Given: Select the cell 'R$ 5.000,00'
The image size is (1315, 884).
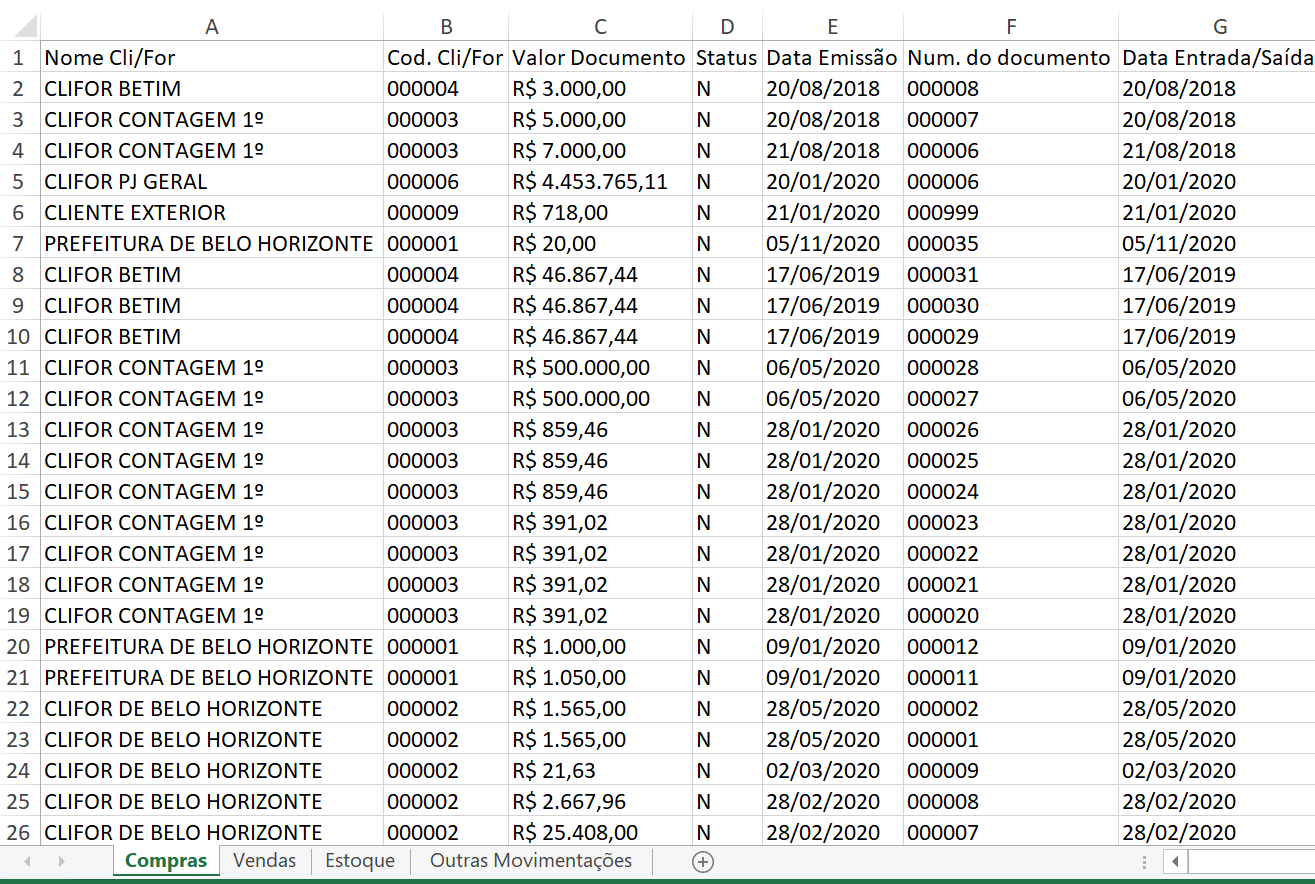Looking at the screenshot, I should [x=600, y=120].
